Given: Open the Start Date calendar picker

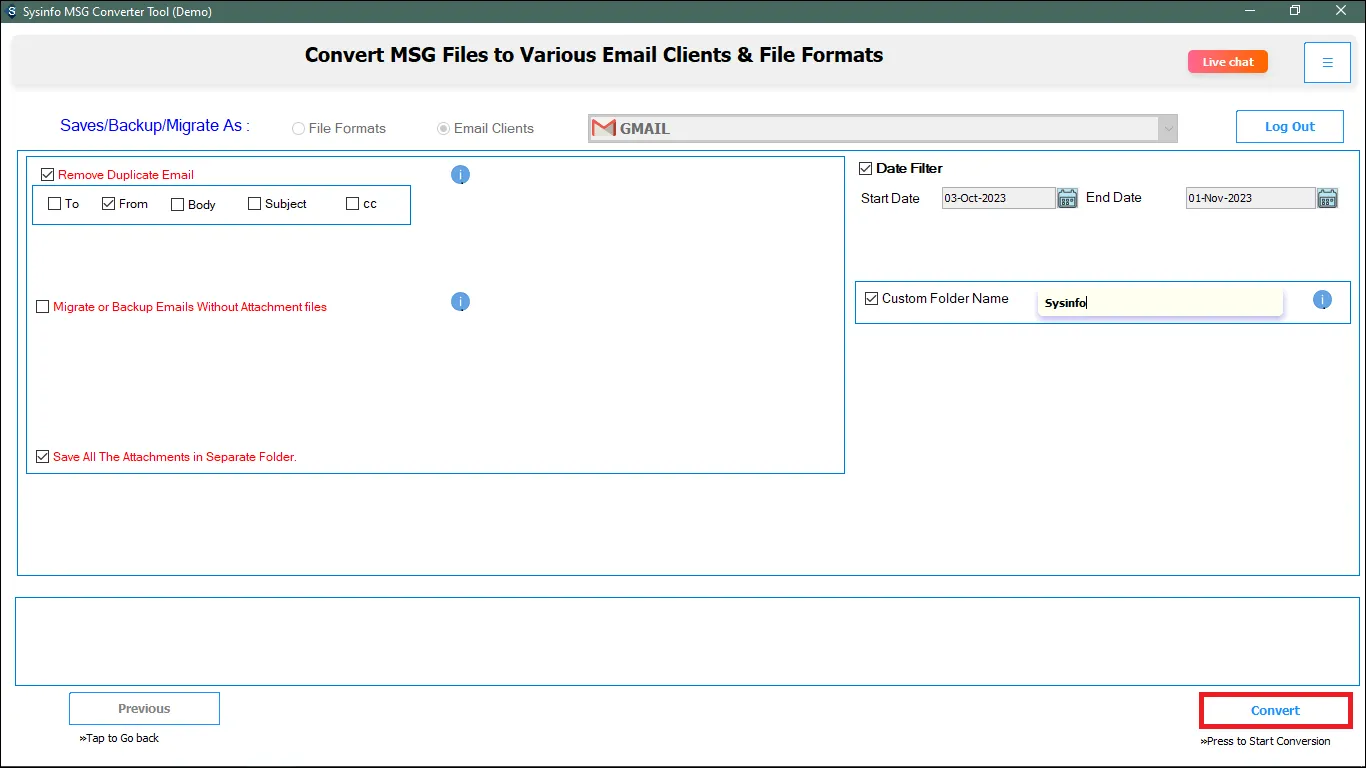Looking at the screenshot, I should [1067, 198].
